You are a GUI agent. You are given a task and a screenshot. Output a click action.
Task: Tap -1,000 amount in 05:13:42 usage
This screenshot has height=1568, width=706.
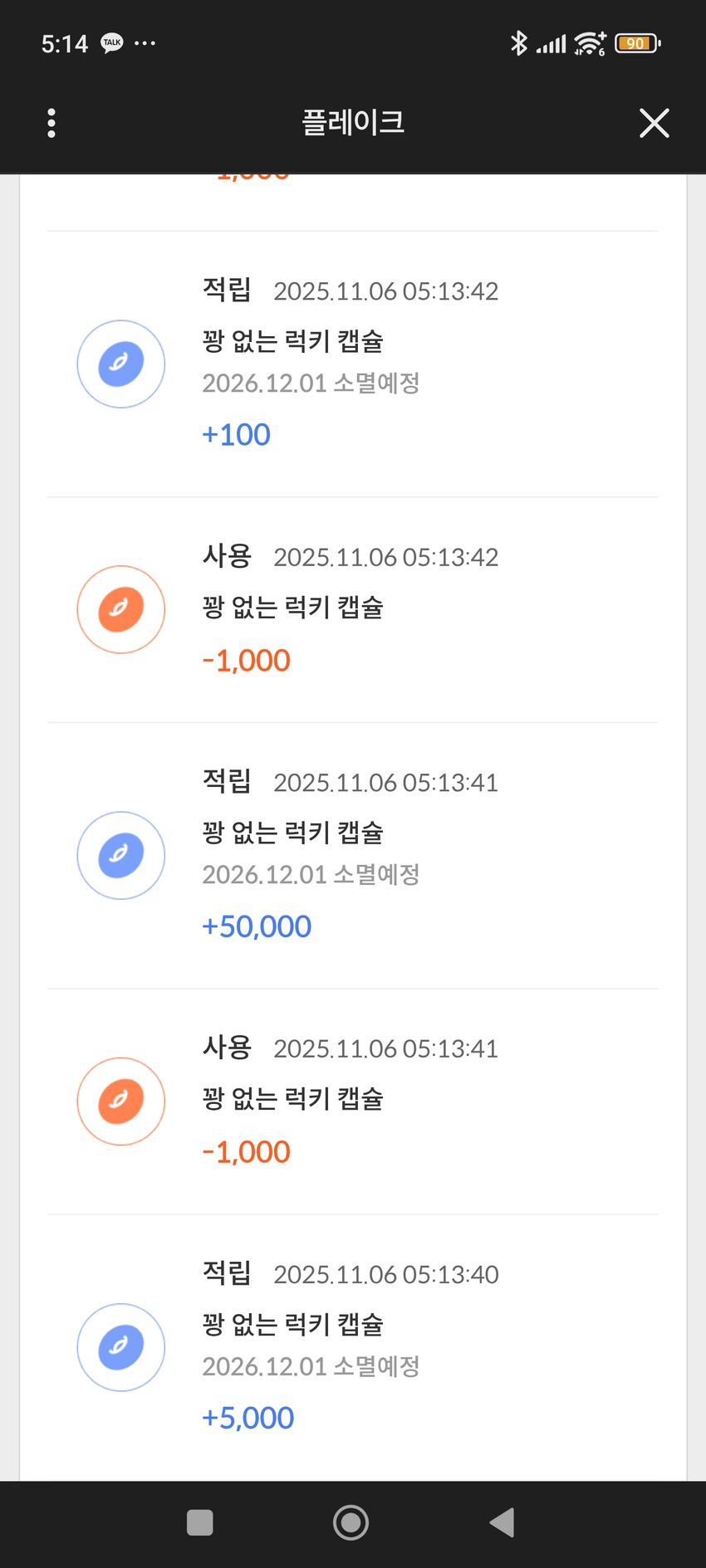tap(247, 661)
